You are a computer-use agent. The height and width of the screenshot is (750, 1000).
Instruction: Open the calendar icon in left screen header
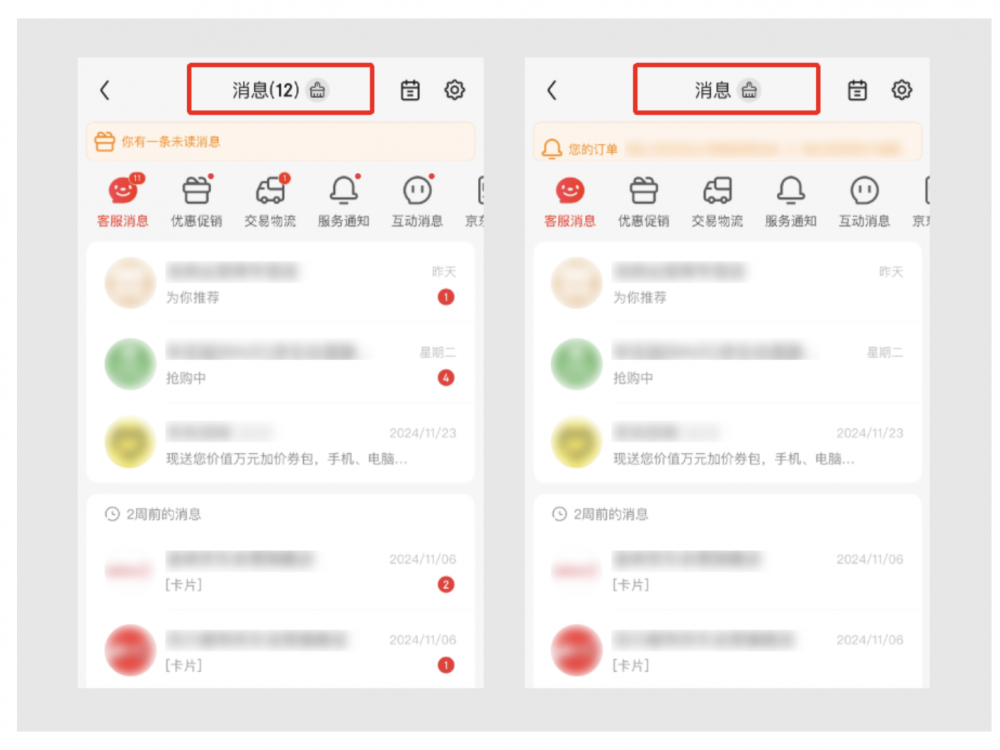410,91
